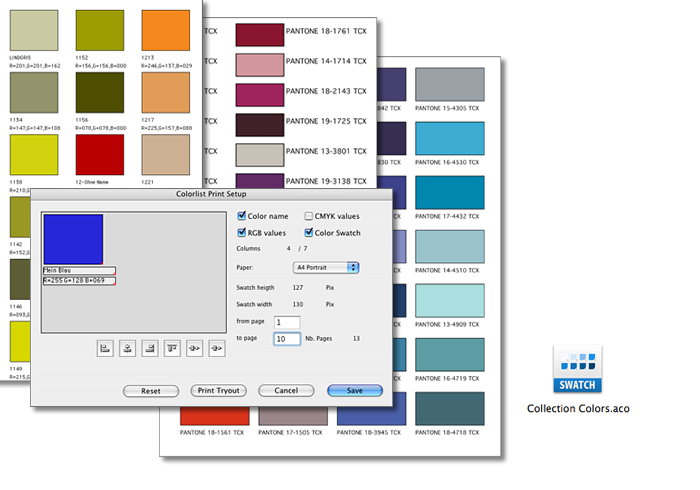Click the align left edges icon
The height and width of the screenshot is (490, 700).
(x=105, y=349)
